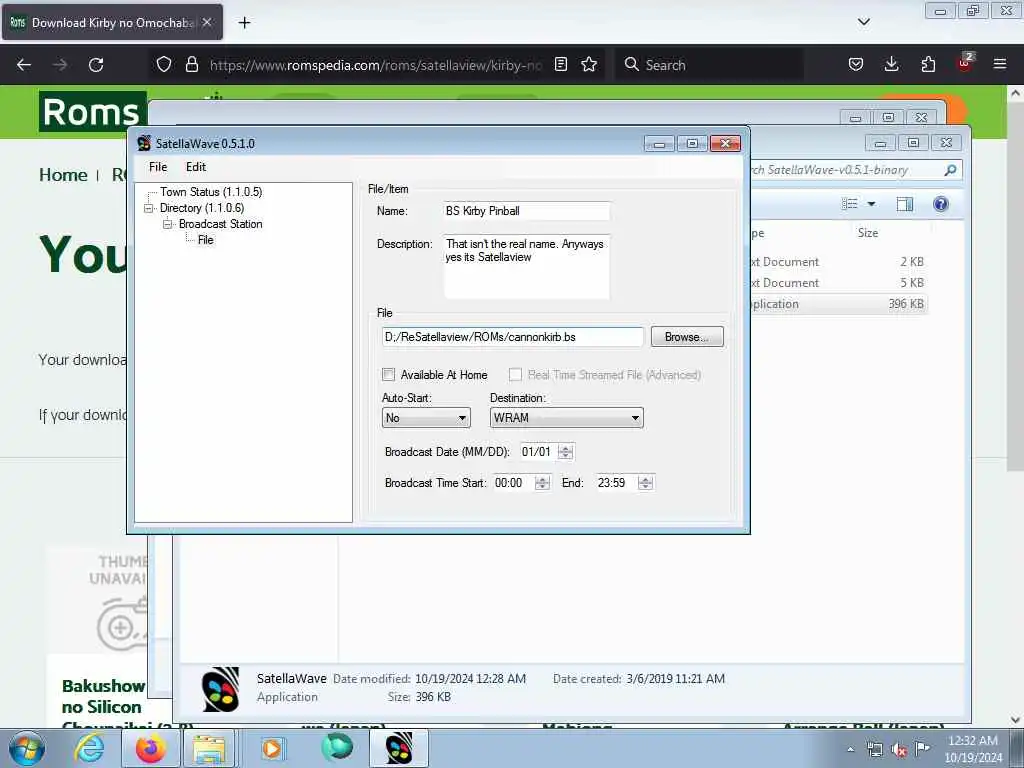Open the media player taskbar icon
Viewport: 1024px width, 768px height.
[x=272, y=748]
